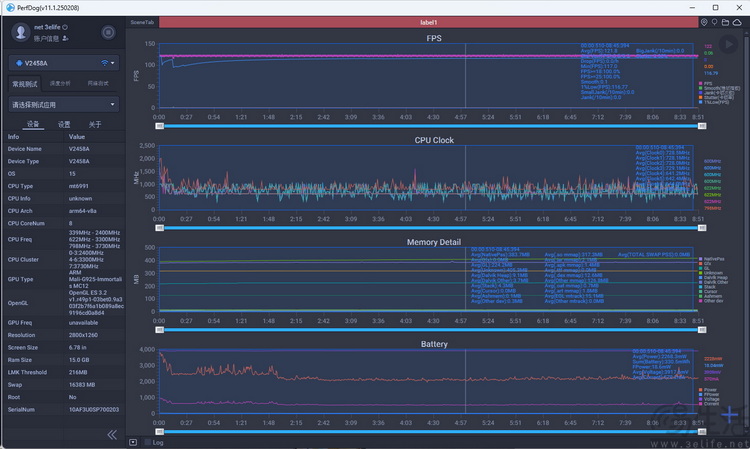Image resolution: width=750 pixels, height=449 pixels.
Task: Collapse the left panel with double-chevron icon
Action: click(x=112, y=434)
